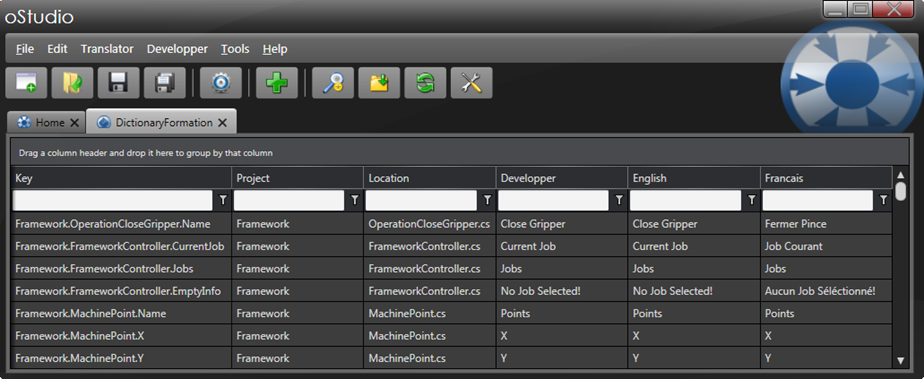This screenshot has height=379, width=924.
Task: Click the open folder toolbar icon
Action: 72,83
